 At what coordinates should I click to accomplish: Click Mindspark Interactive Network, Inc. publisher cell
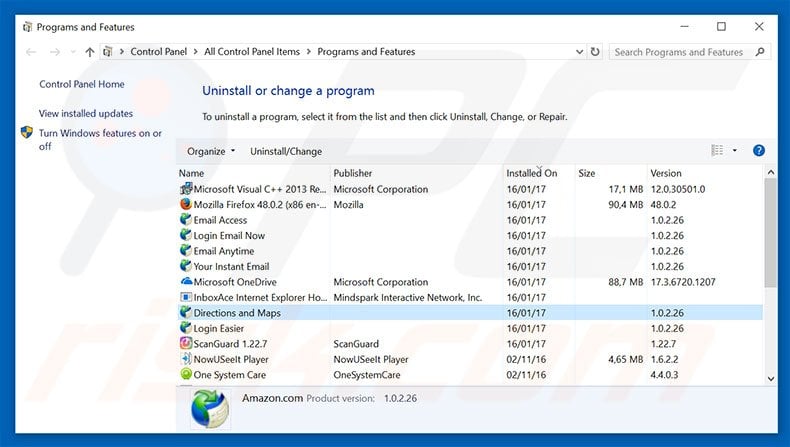(408, 297)
